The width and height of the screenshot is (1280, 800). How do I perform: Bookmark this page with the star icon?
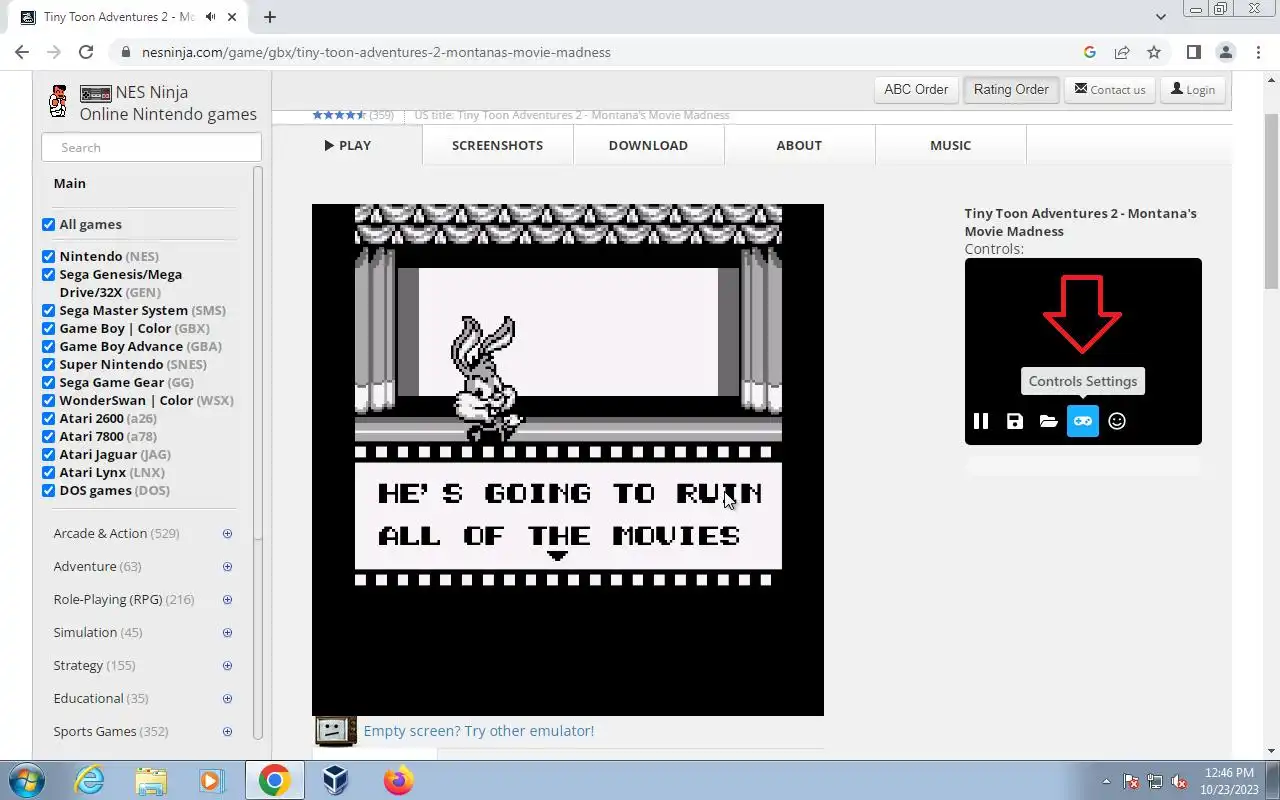pos(1154,52)
